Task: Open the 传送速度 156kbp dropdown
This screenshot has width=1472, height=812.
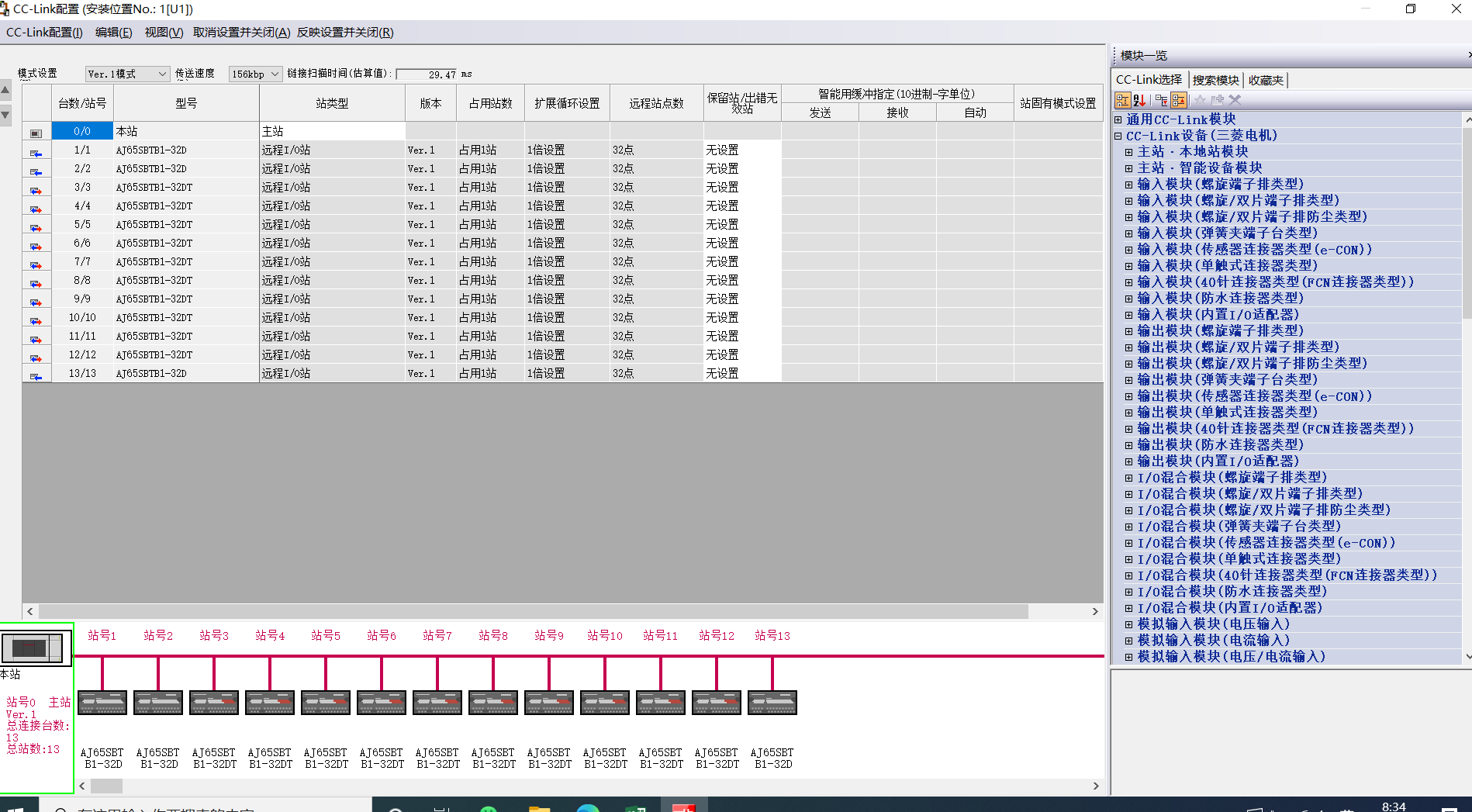Action: (254, 74)
